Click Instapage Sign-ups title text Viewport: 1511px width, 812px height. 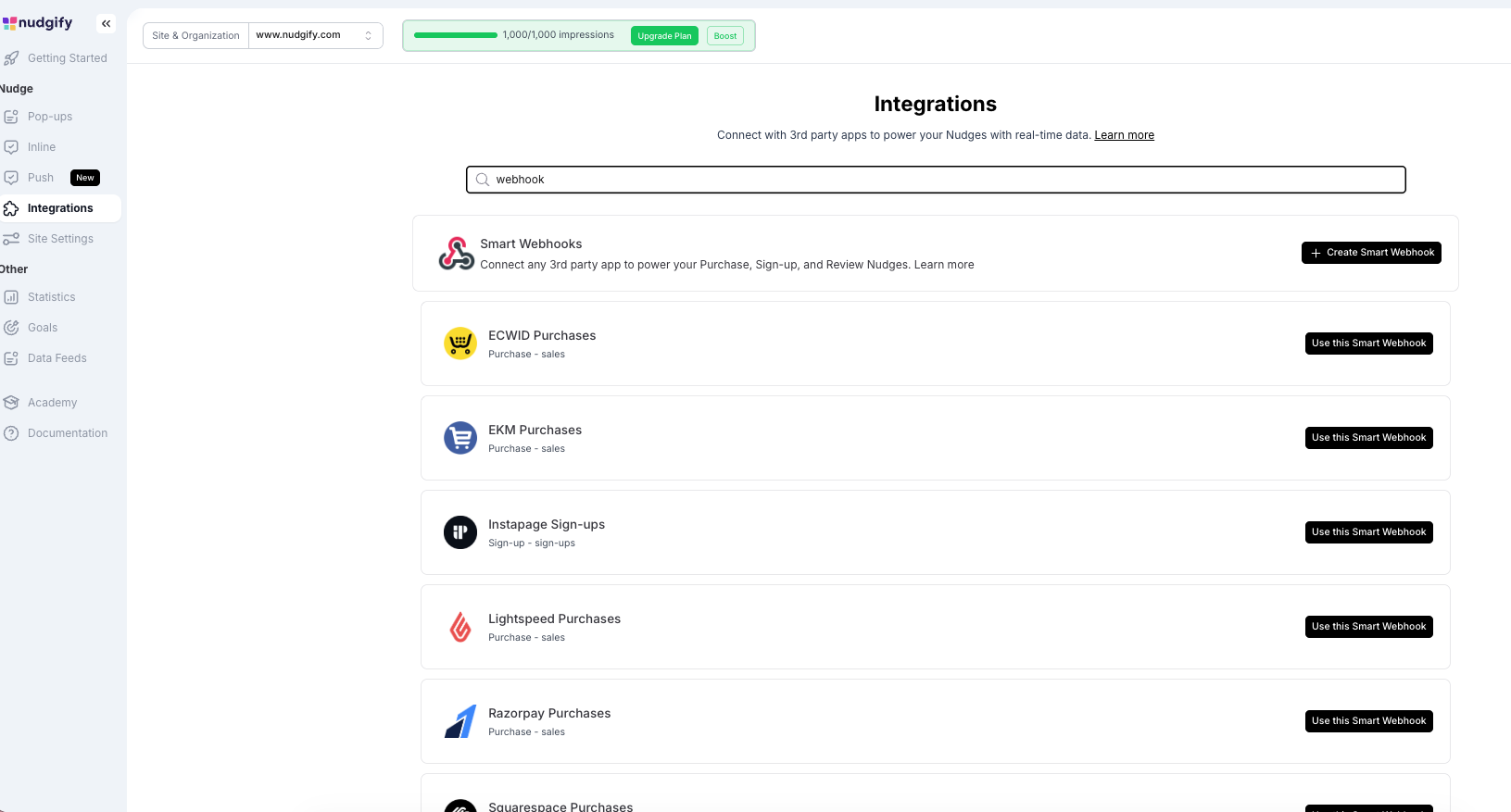pos(547,525)
